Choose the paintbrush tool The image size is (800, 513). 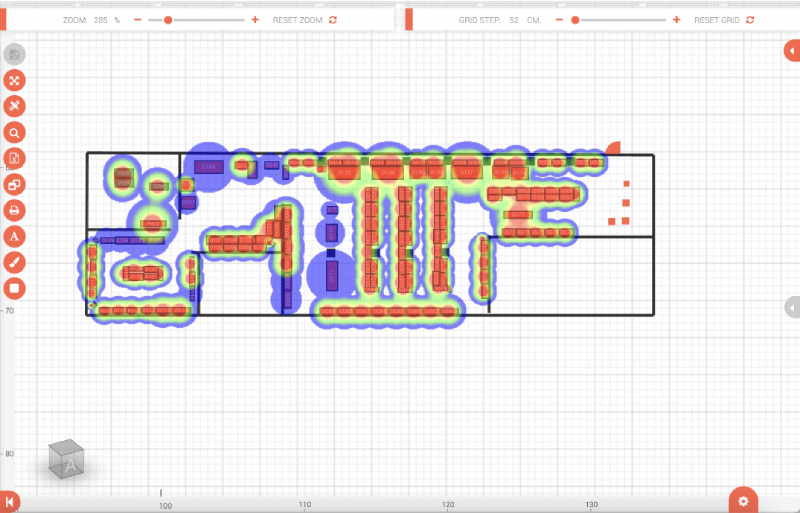tap(14, 262)
